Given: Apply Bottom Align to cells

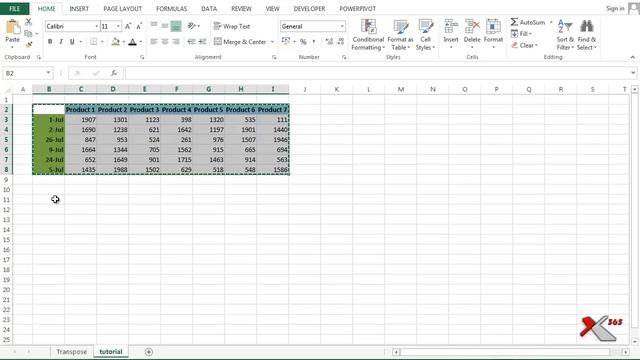Looking at the screenshot, I should pyautogui.click(x=176, y=26).
